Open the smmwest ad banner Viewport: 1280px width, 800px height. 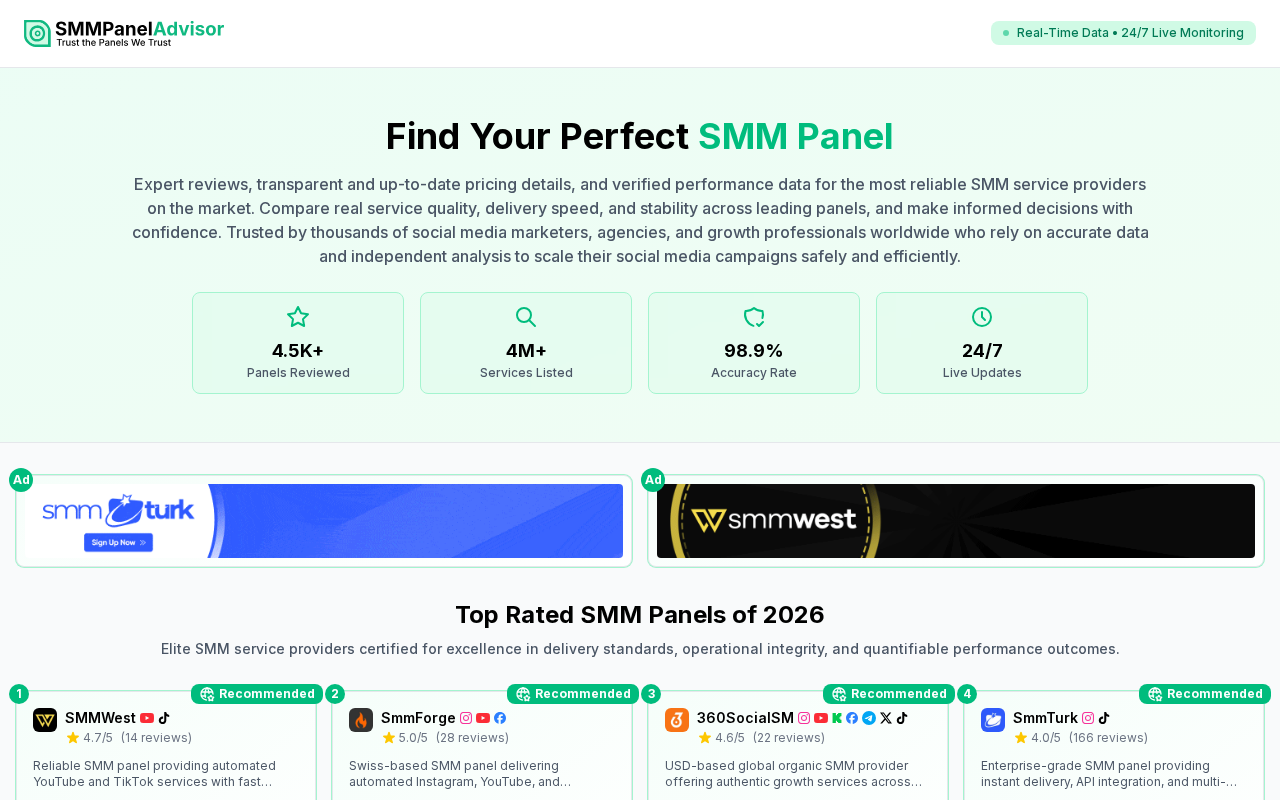pyautogui.click(x=956, y=521)
